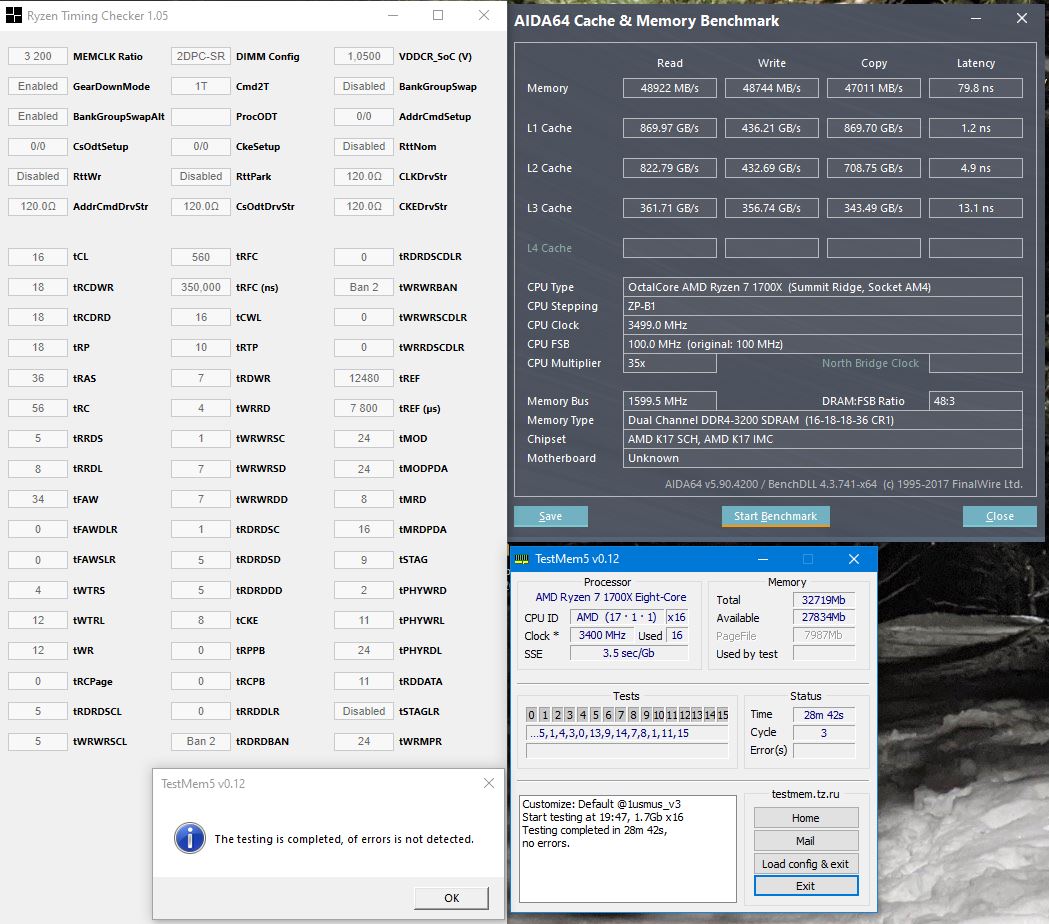
Task: Click test number 15 box in TestMem5
Action: click(x=723, y=715)
